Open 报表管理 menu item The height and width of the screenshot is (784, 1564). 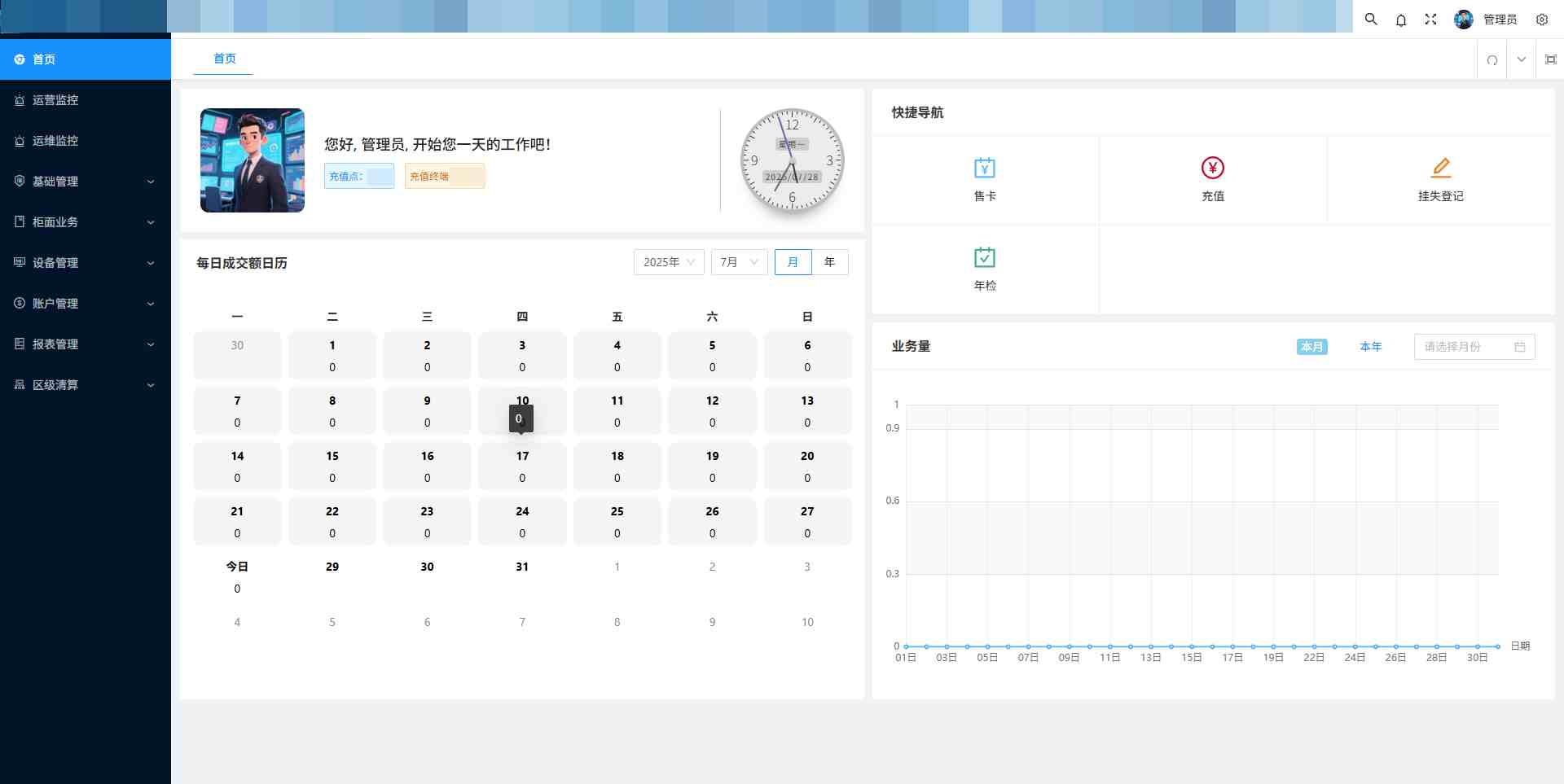(86, 344)
